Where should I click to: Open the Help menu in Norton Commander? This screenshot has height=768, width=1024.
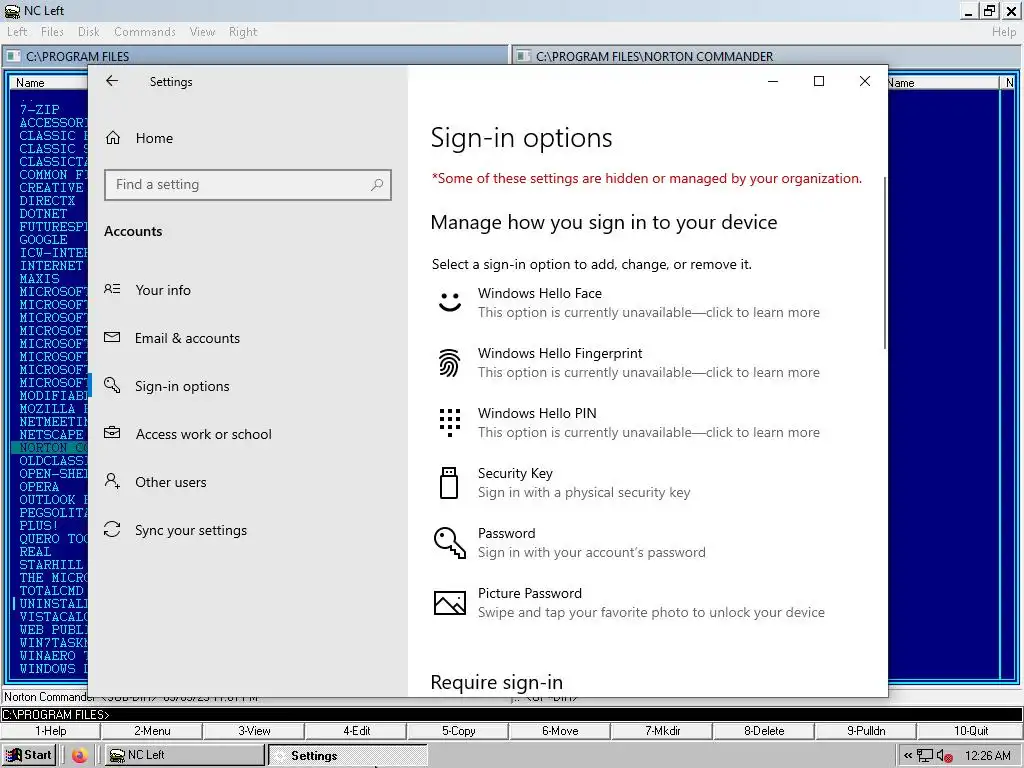point(1004,32)
